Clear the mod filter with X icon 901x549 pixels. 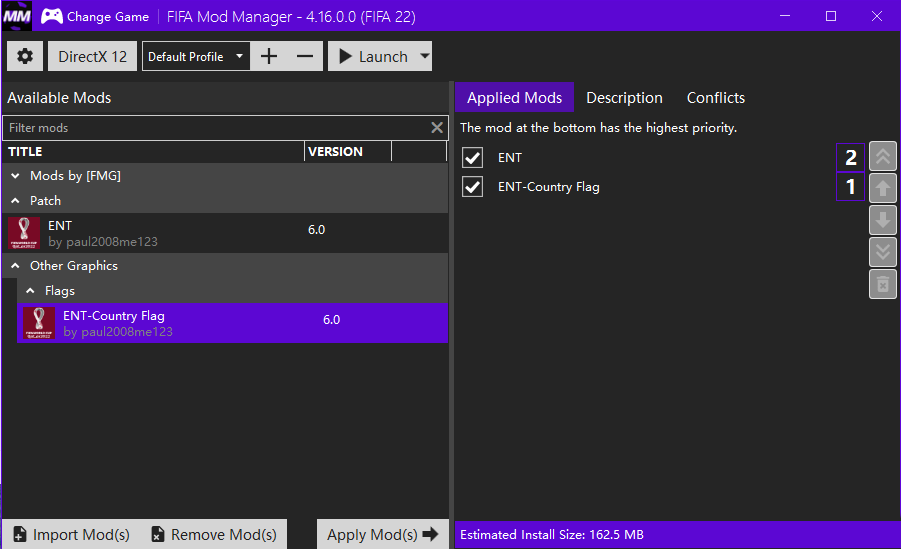click(437, 128)
